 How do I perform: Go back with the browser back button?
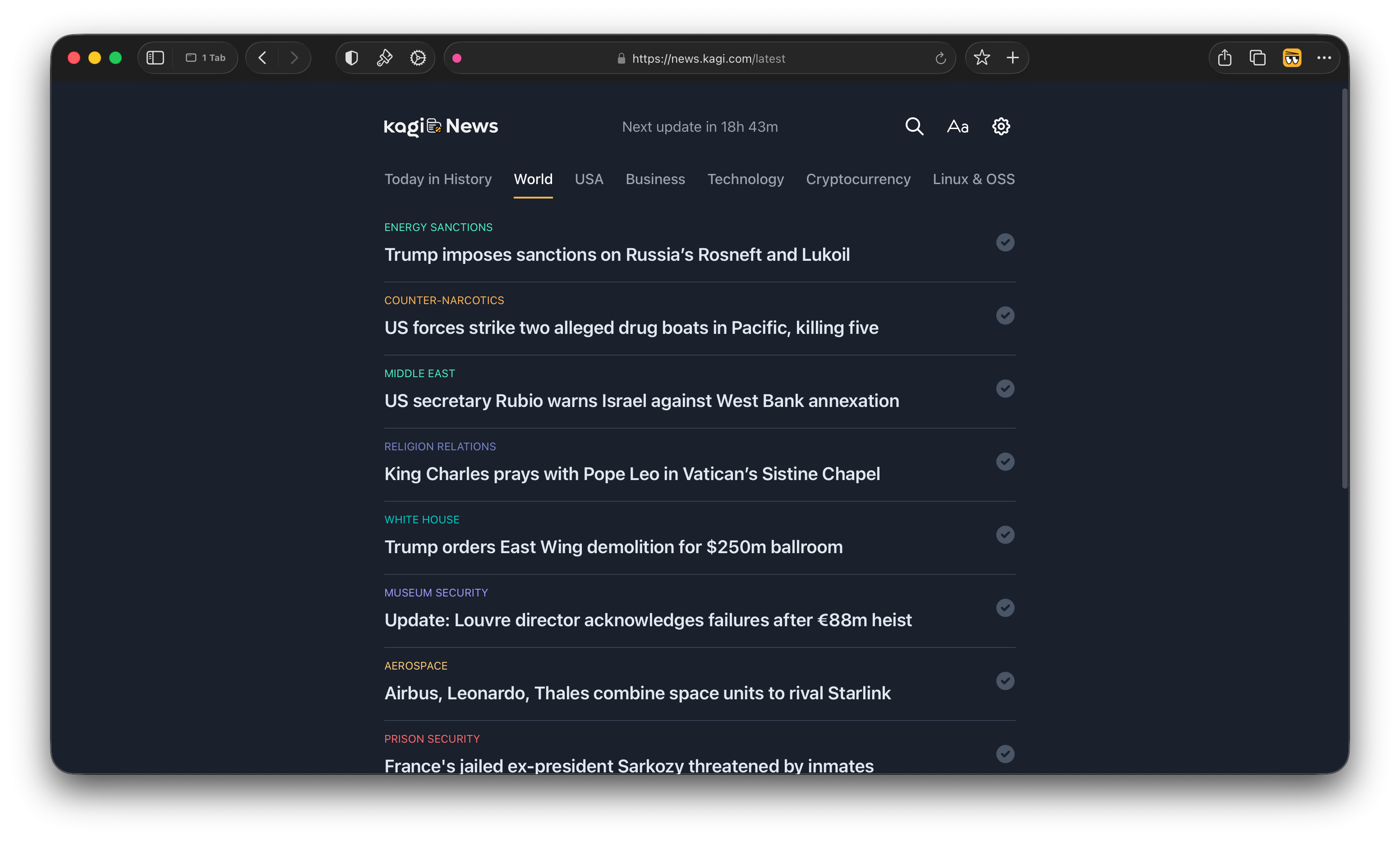pos(262,58)
